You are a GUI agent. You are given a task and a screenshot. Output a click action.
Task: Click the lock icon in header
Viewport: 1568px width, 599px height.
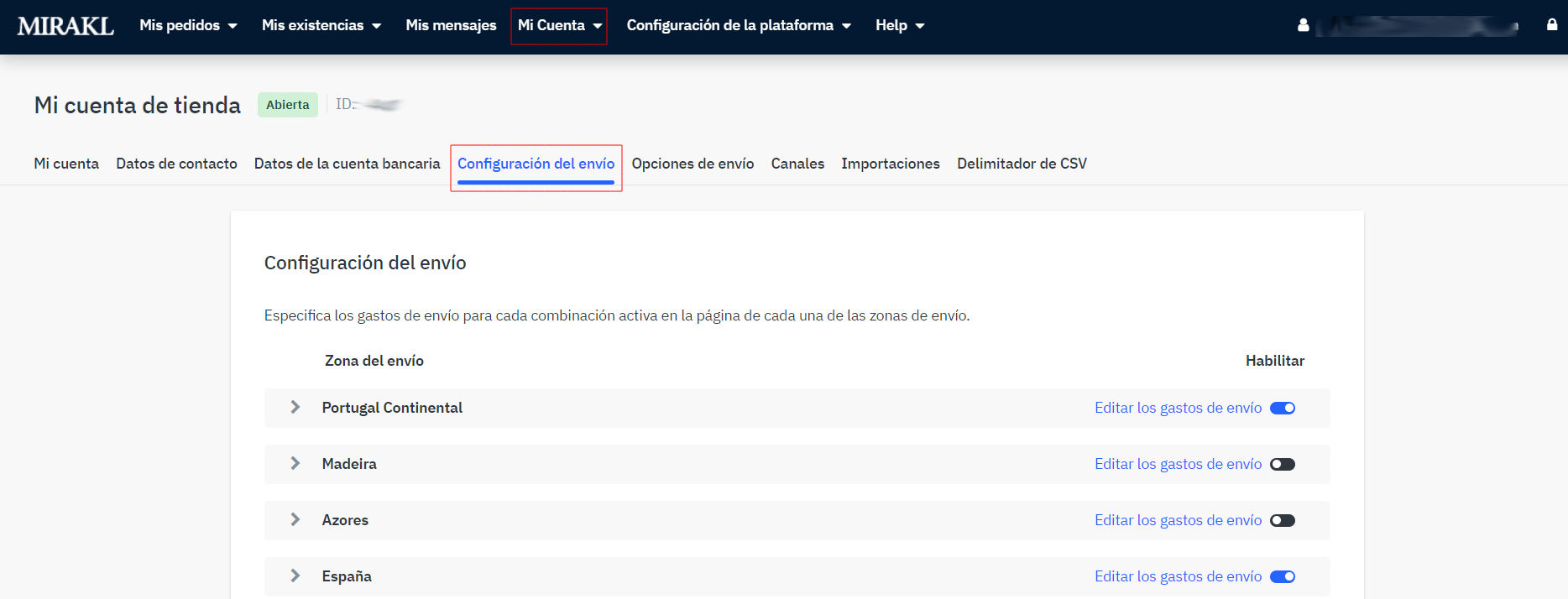(x=1551, y=25)
